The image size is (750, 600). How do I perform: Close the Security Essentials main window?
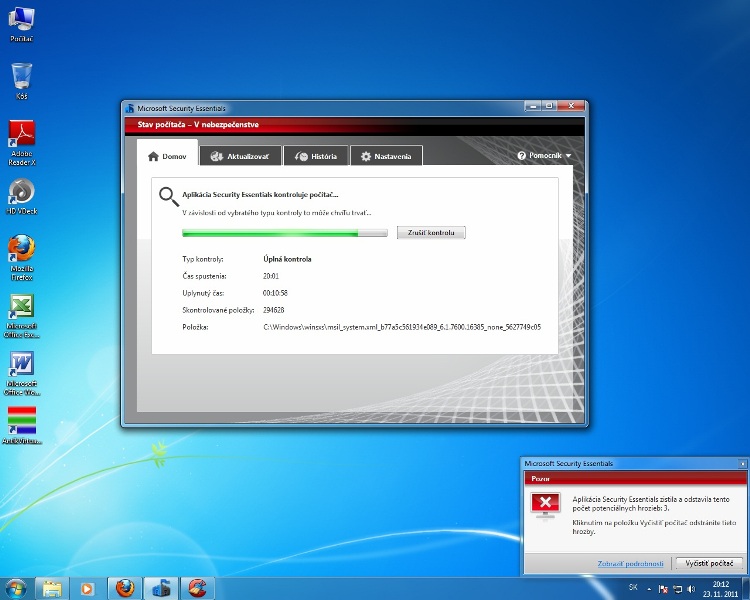(x=571, y=106)
